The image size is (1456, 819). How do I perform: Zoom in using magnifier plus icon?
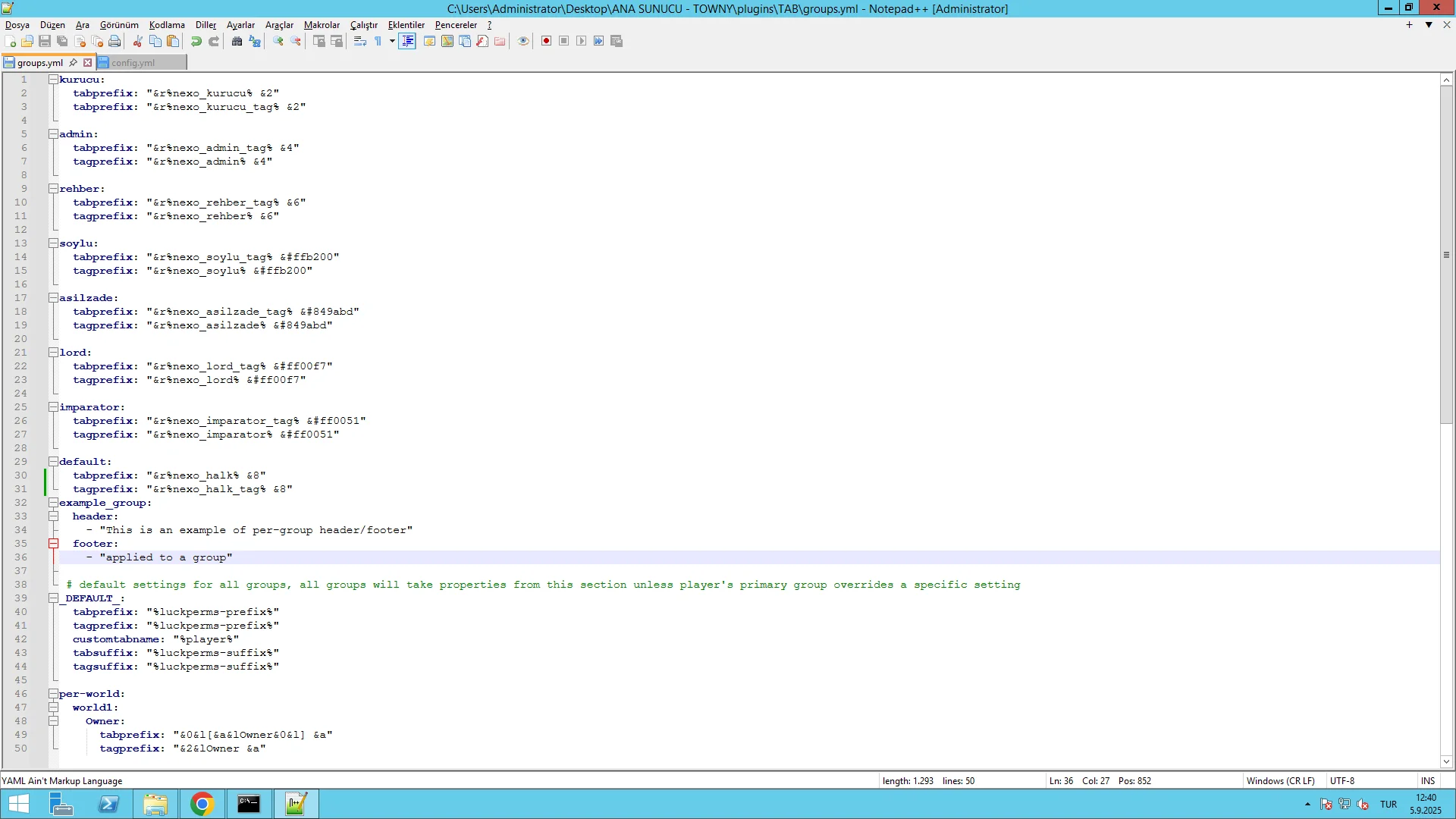[278, 41]
